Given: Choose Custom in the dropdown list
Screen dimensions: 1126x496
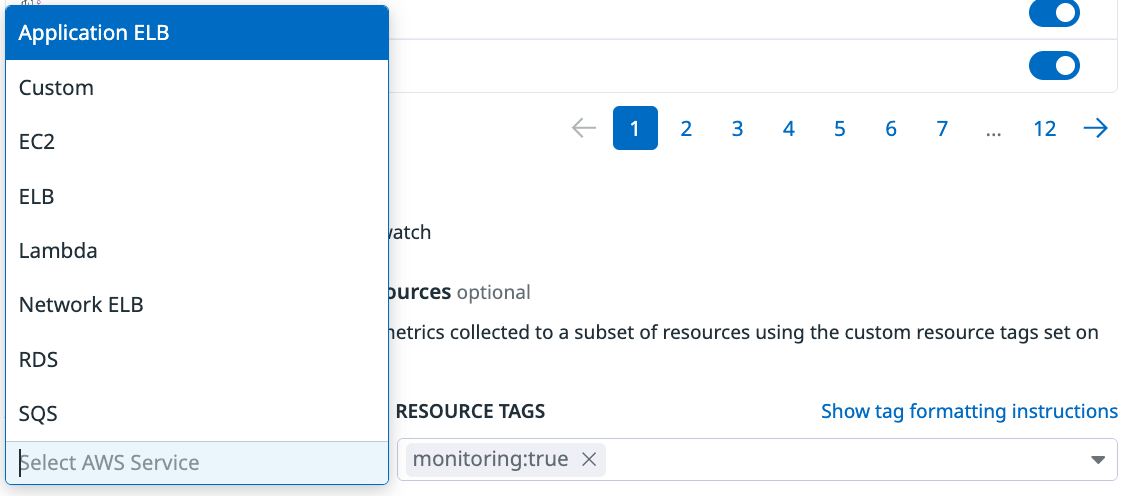Looking at the screenshot, I should tap(197, 88).
